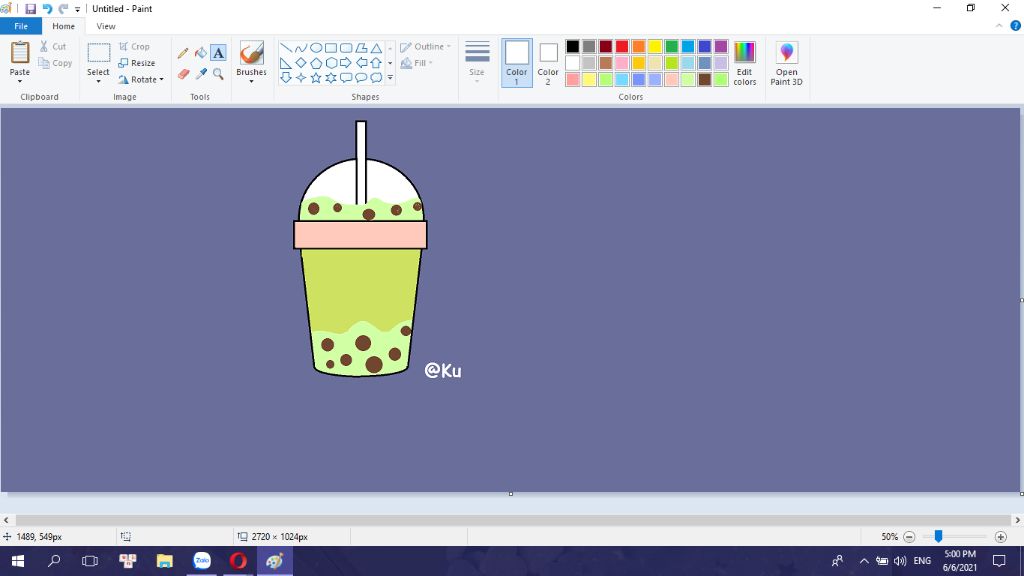Undo the last action

pos(47,9)
